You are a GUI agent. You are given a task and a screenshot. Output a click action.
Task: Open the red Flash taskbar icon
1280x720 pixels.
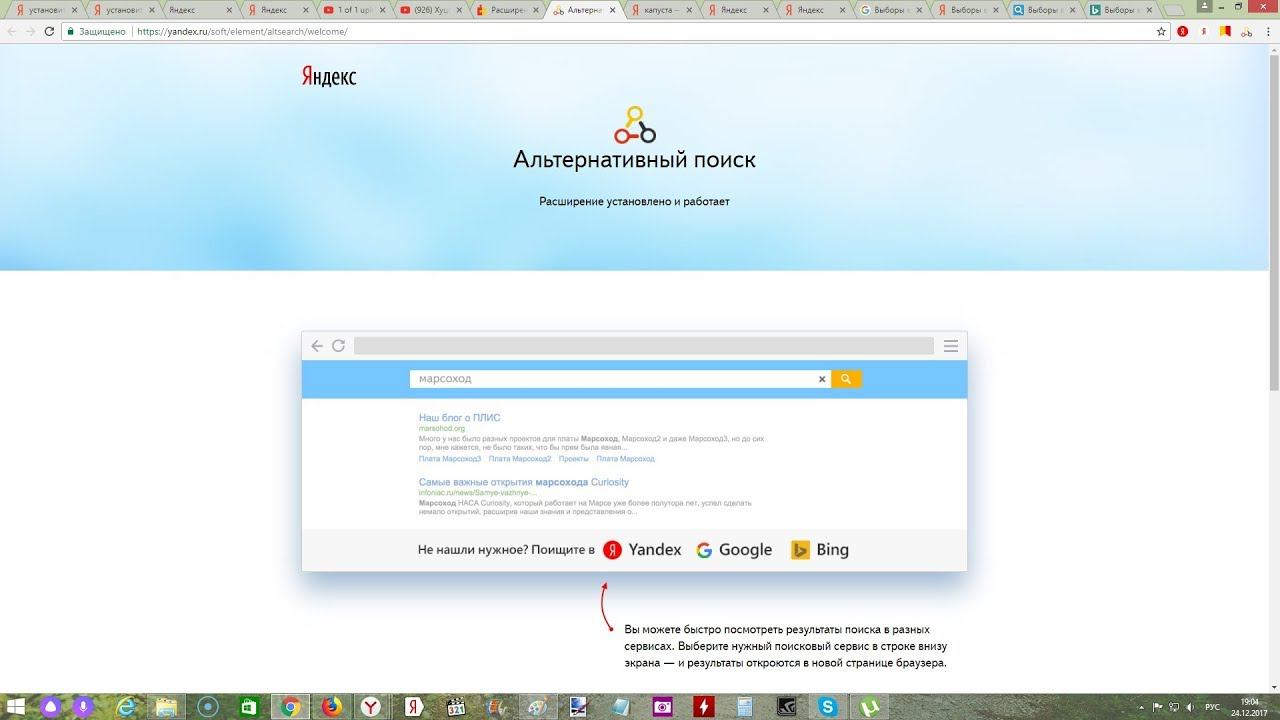coord(704,707)
